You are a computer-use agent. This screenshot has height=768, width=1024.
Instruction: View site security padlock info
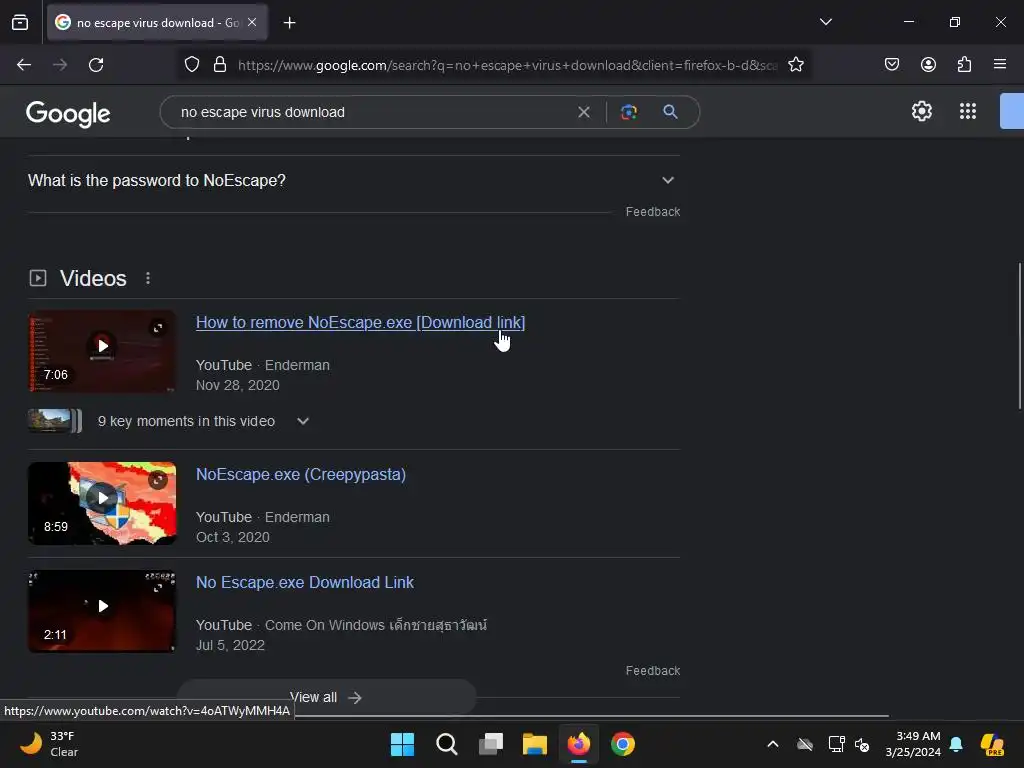click(x=220, y=65)
